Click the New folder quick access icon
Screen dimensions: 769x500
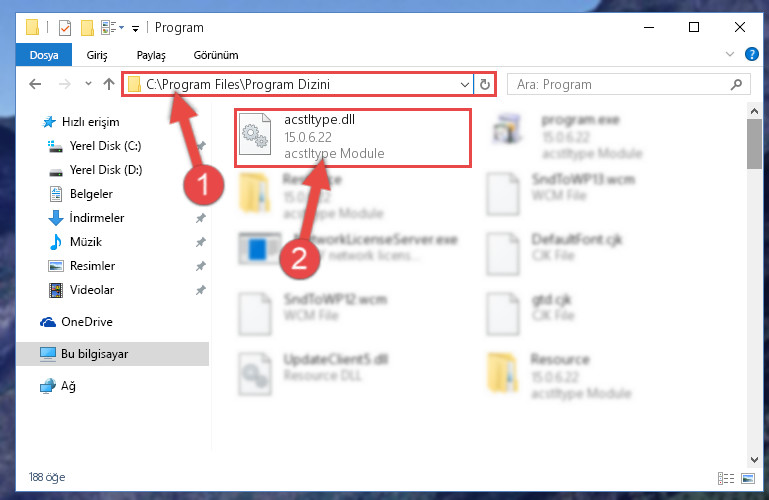tap(87, 27)
